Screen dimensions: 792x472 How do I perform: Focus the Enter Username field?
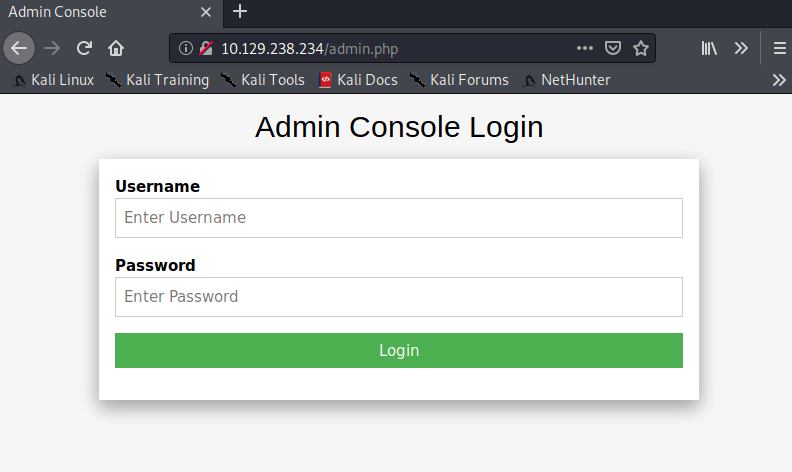[398, 218]
